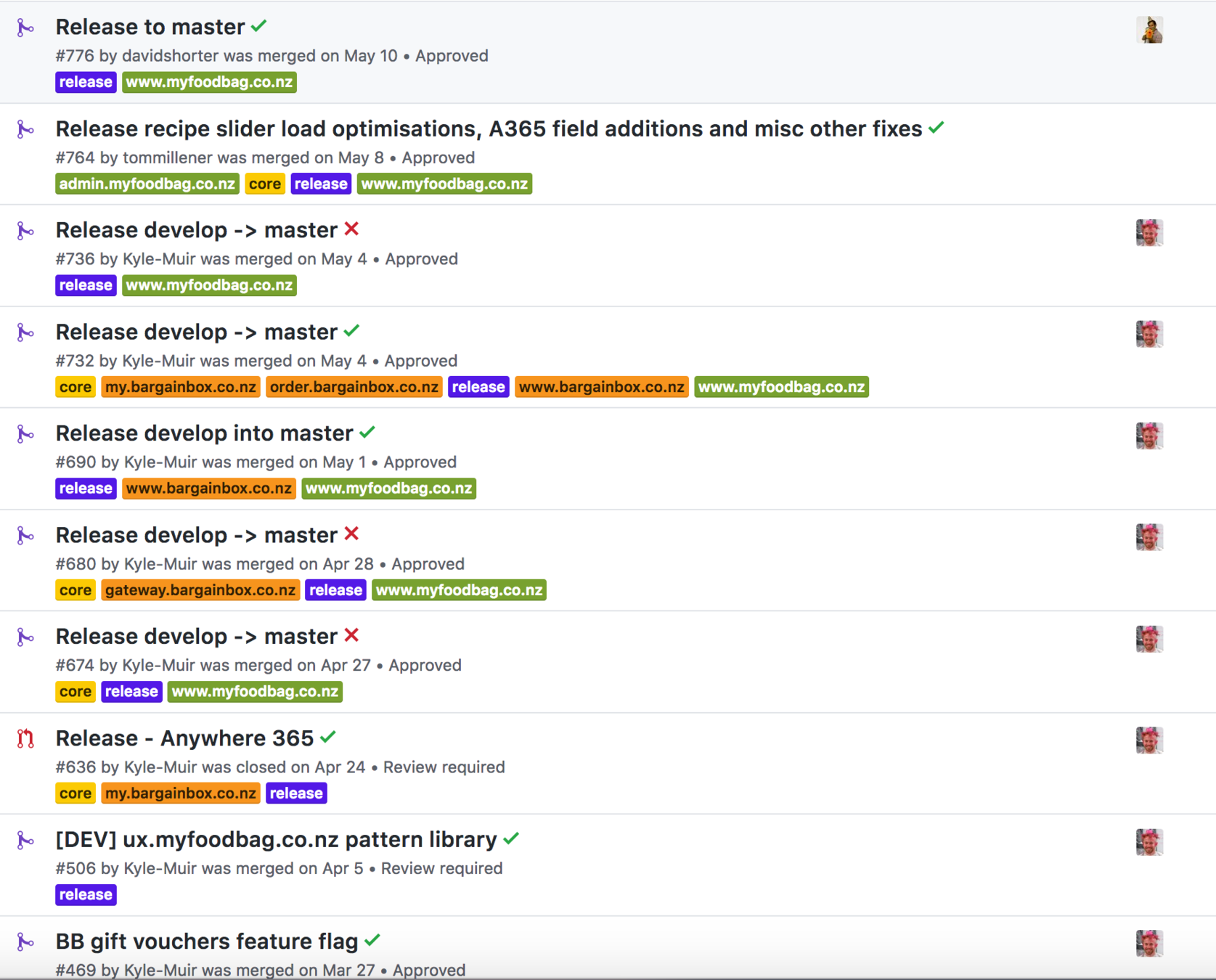Click green check on BB gift vouchers

(372, 941)
